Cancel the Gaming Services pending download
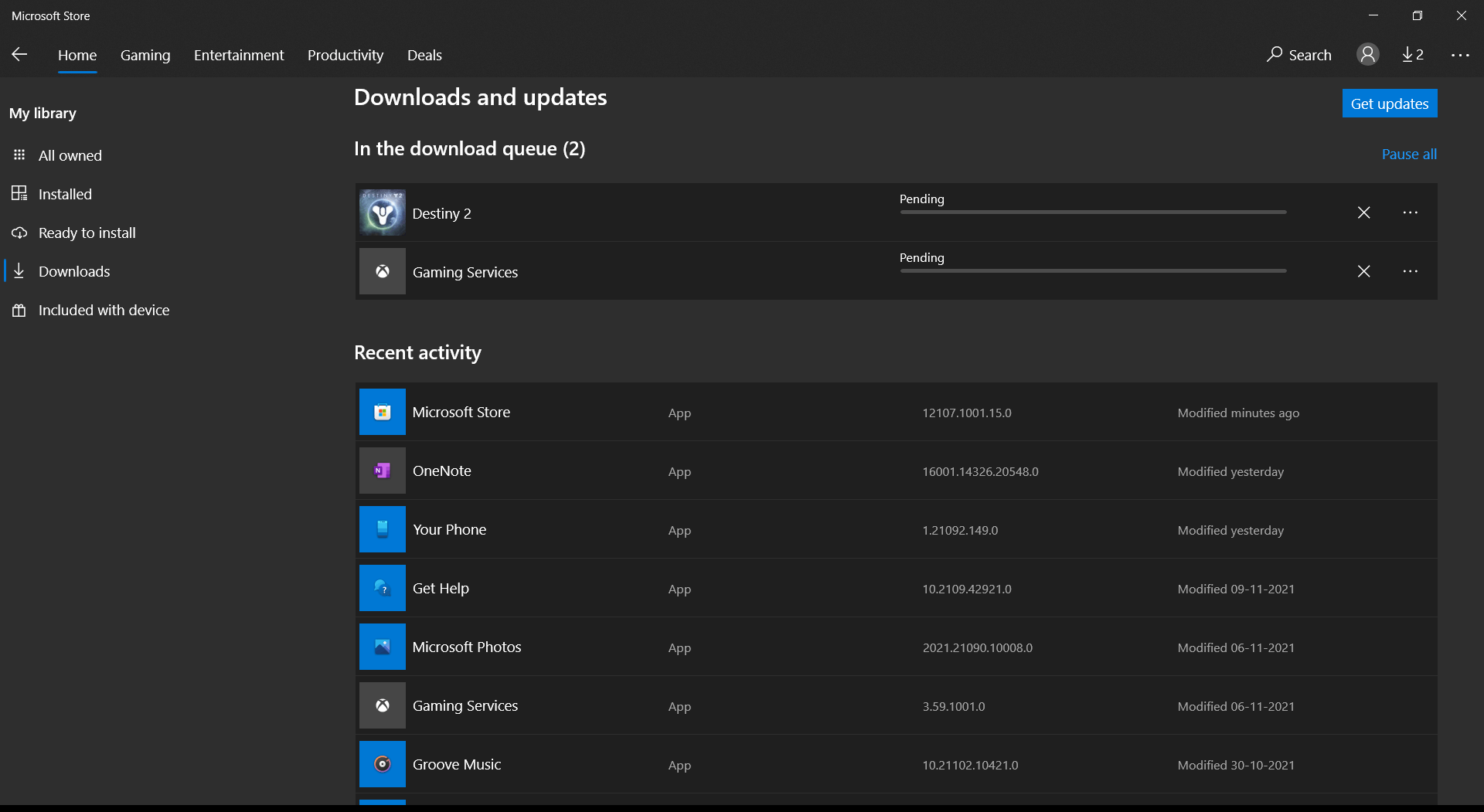 point(1363,271)
